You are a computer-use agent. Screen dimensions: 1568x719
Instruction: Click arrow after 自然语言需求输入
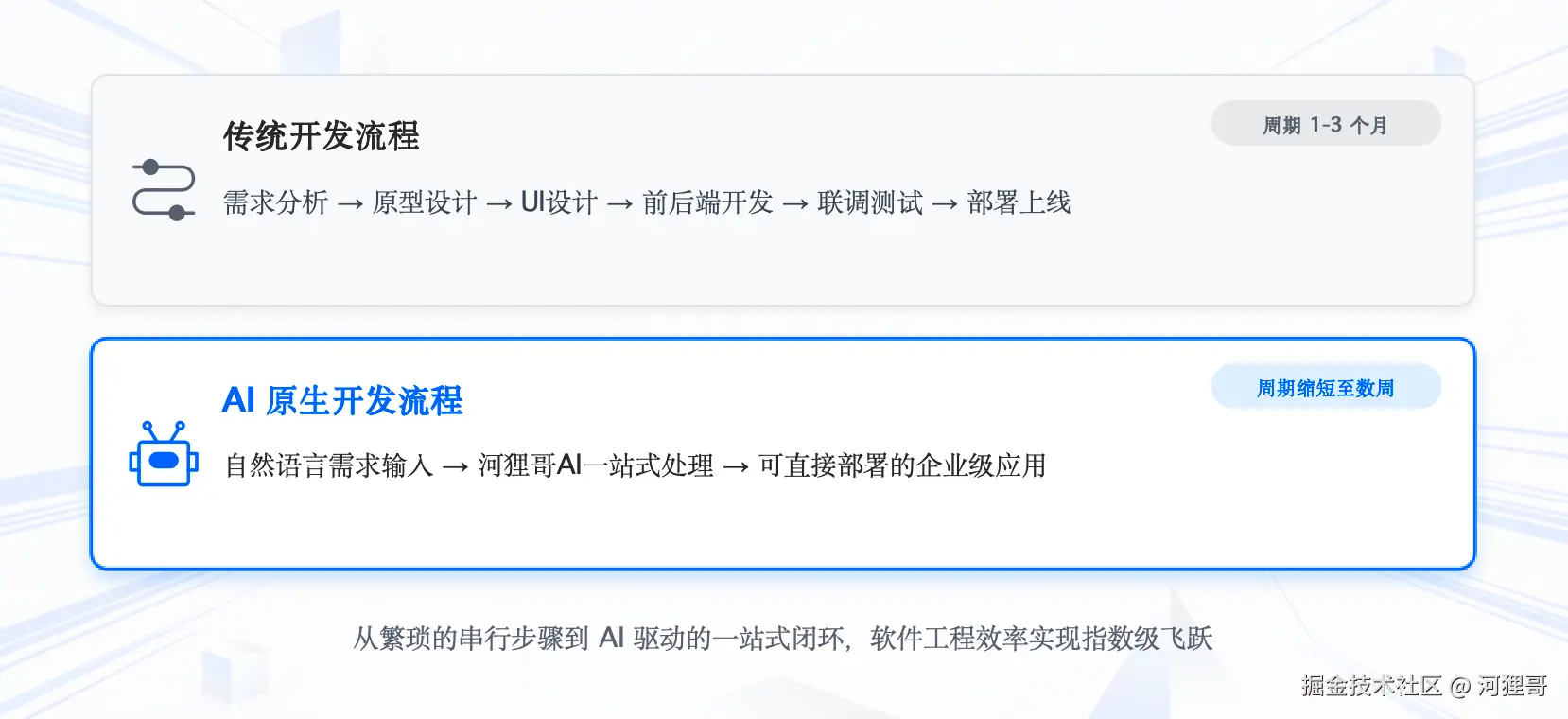click(456, 467)
